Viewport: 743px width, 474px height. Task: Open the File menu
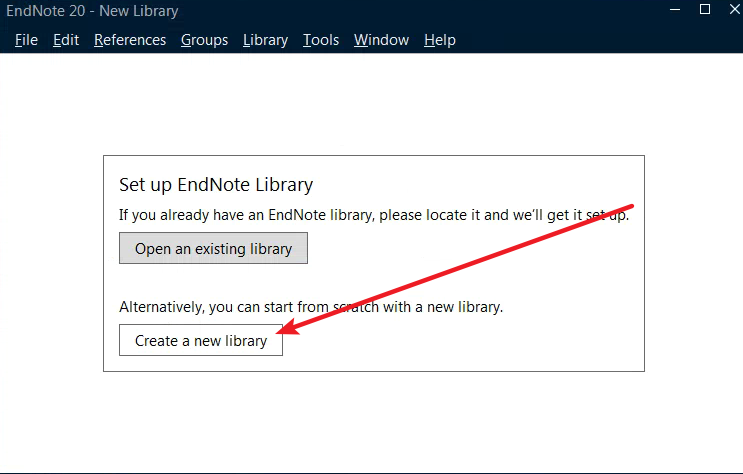(x=26, y=40)
